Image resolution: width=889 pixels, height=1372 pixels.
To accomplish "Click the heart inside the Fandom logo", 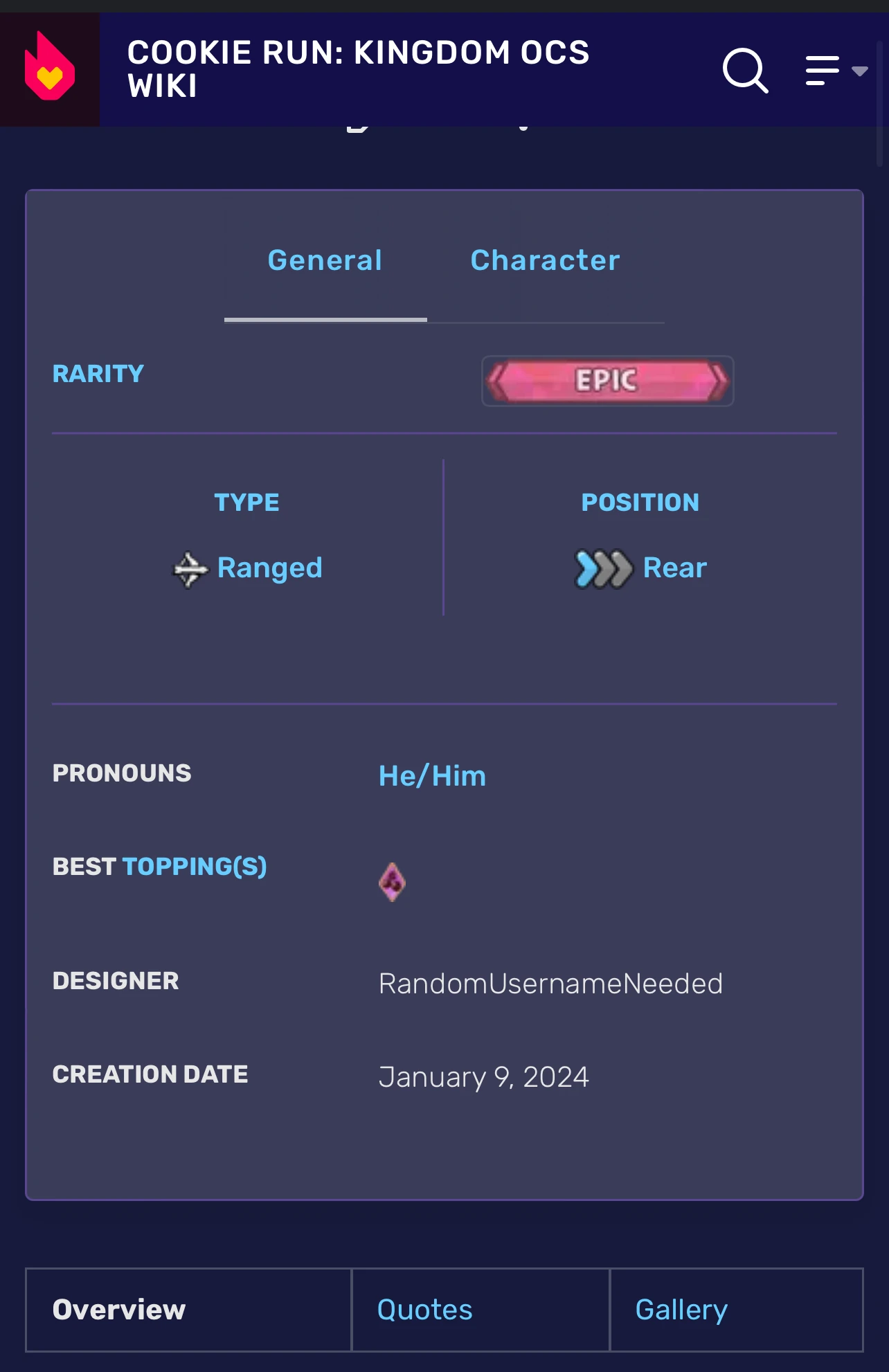I will (x=48, y=76).
